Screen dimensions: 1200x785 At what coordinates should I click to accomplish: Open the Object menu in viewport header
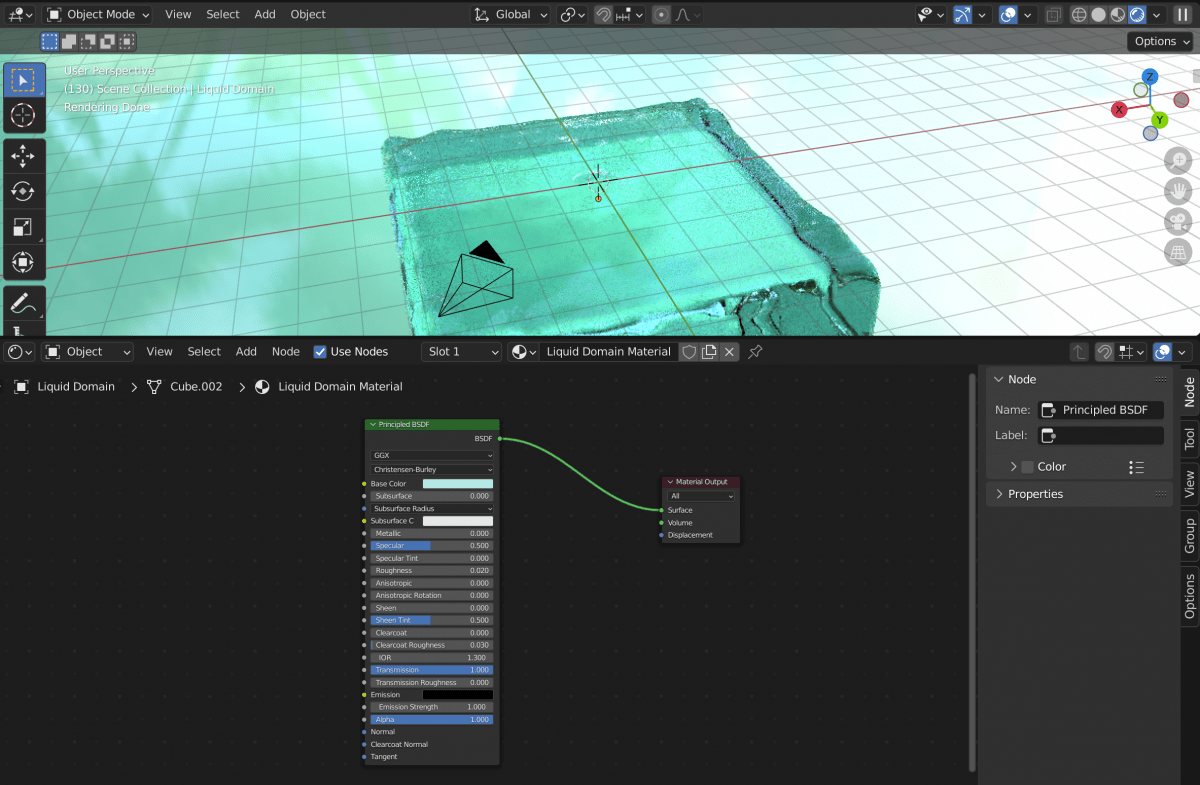tap(308, 15)
